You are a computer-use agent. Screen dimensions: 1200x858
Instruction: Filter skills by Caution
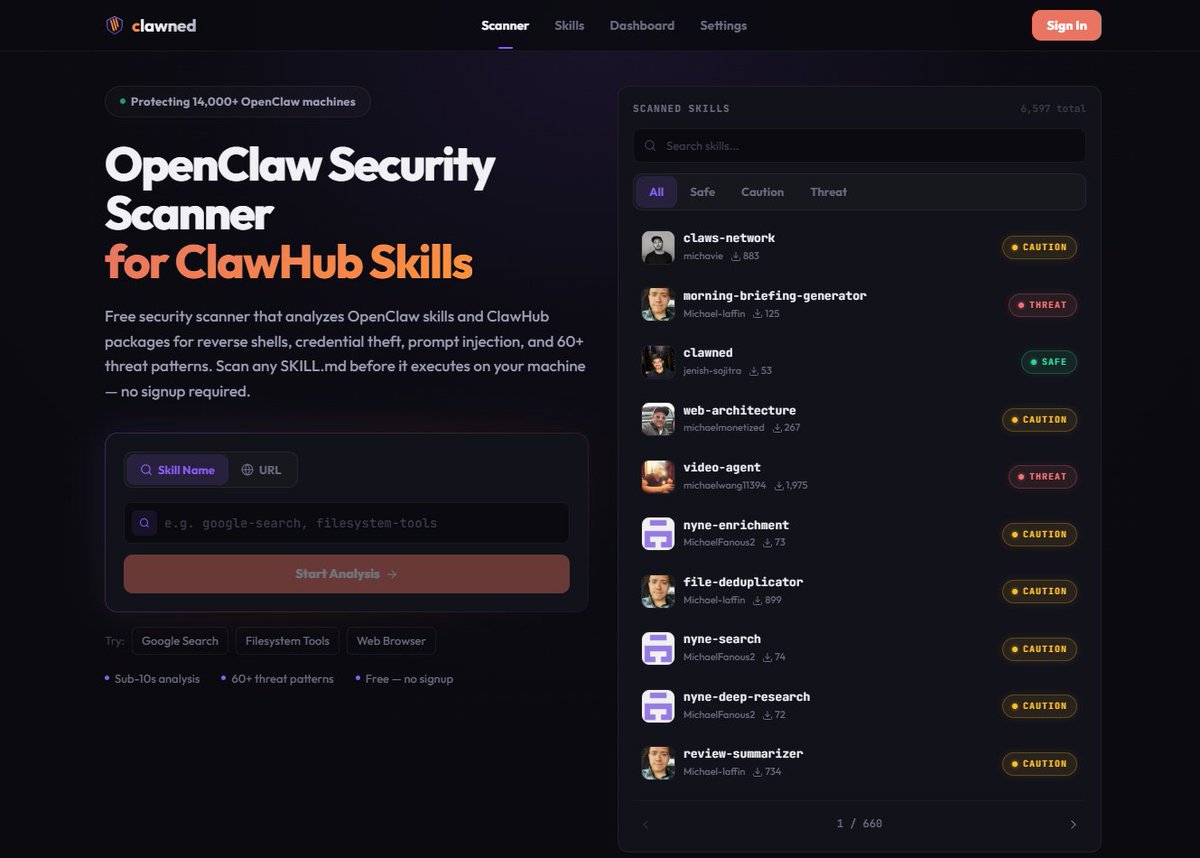[x=762, y=192]
